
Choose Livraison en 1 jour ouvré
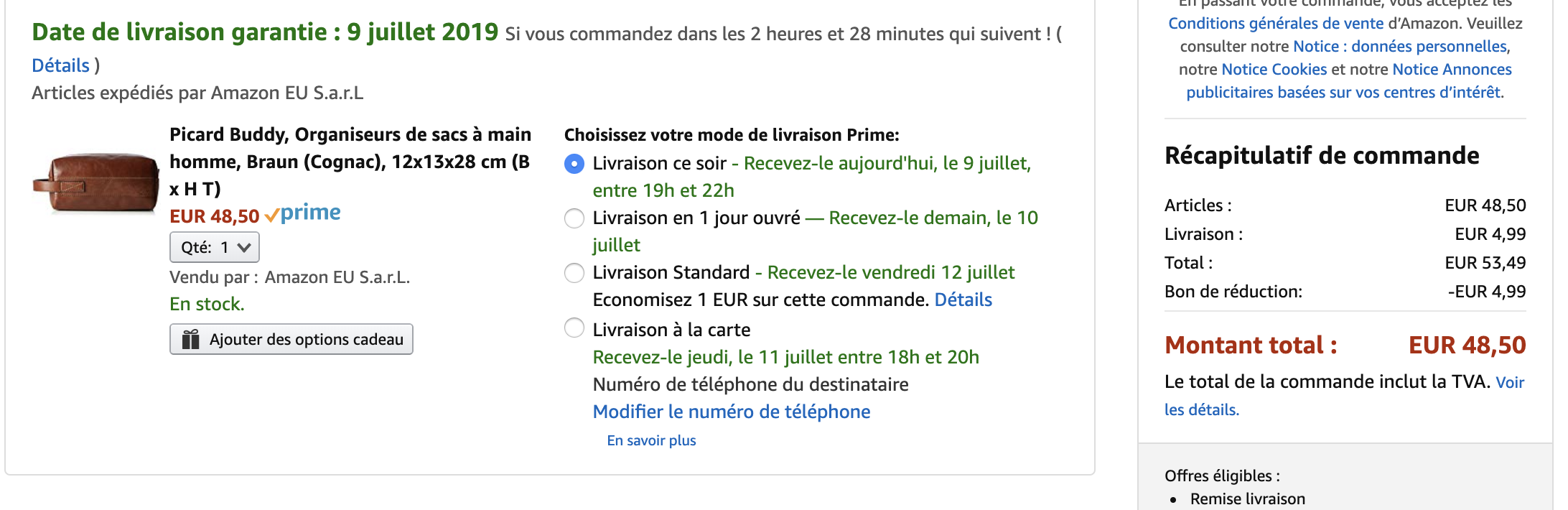pos(574,218)
